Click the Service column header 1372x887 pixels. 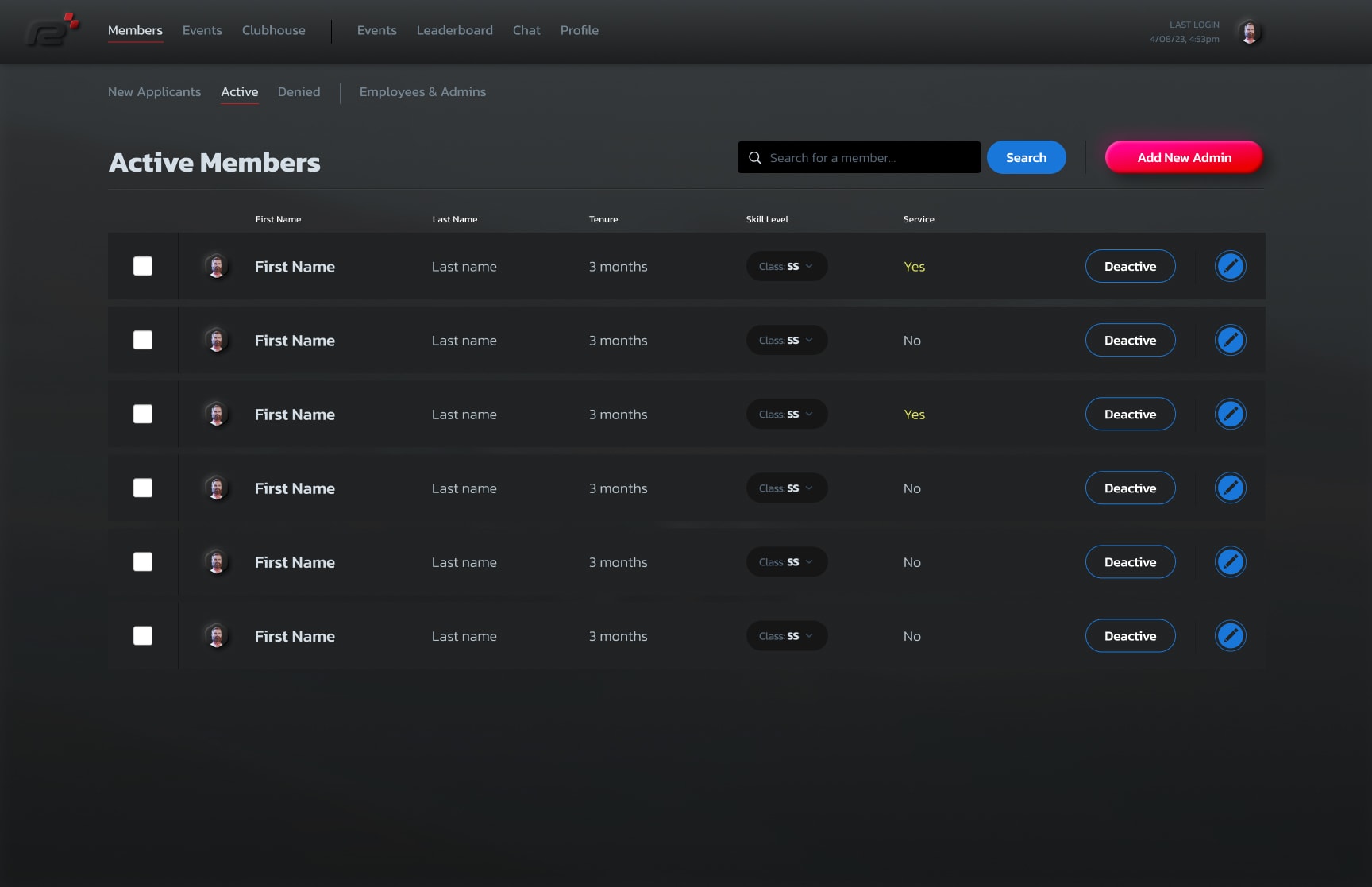click(919, 219)
